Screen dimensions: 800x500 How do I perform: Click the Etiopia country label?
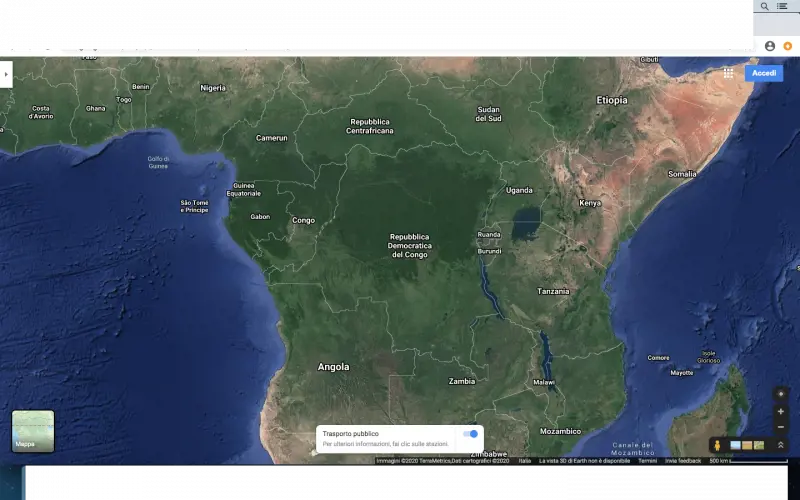(x=612, y=100)
